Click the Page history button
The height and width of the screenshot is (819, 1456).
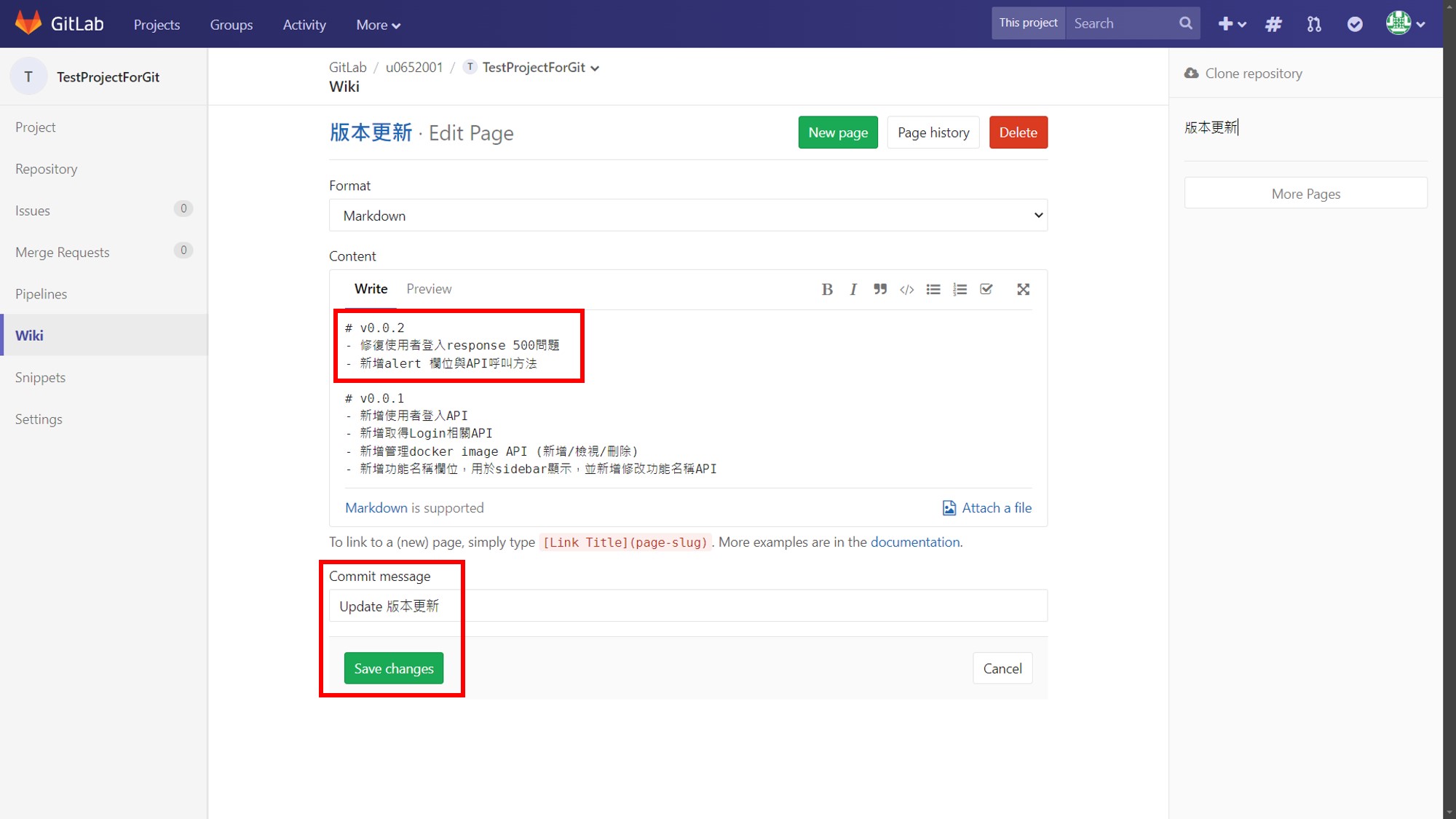pos(933,132)
